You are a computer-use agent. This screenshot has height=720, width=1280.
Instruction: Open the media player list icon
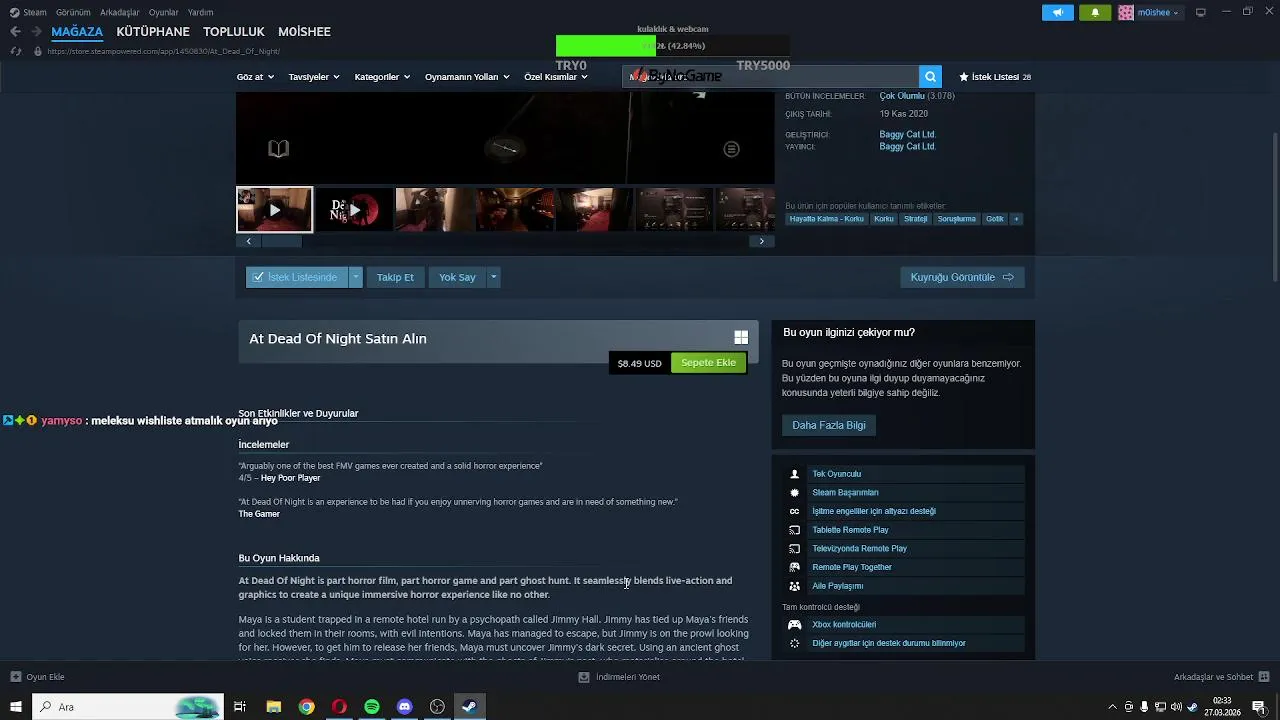(x=732, y=149)
